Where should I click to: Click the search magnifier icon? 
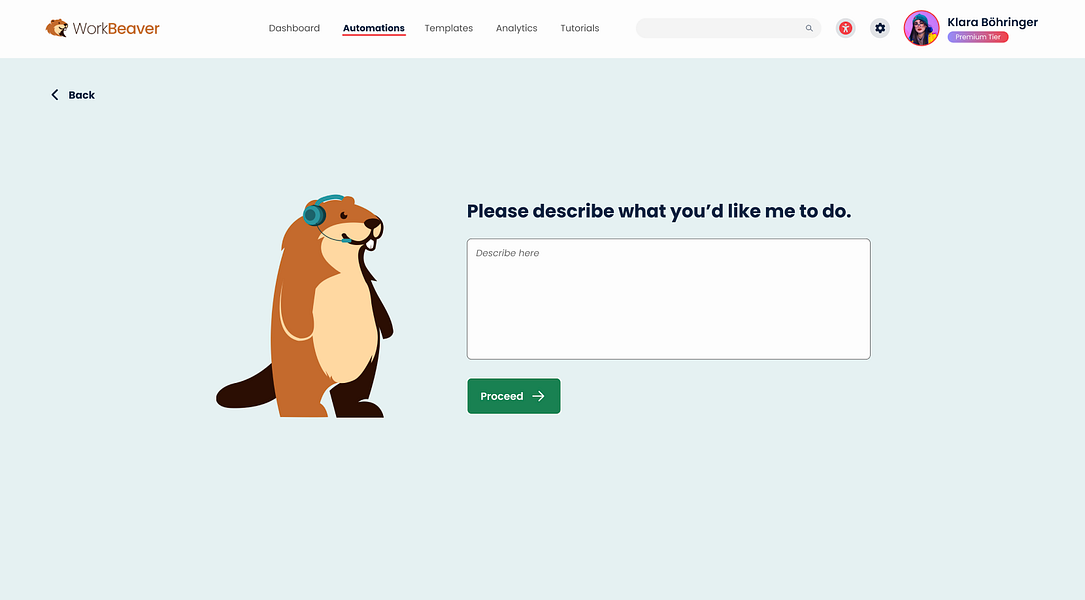[x=808, y=28]
